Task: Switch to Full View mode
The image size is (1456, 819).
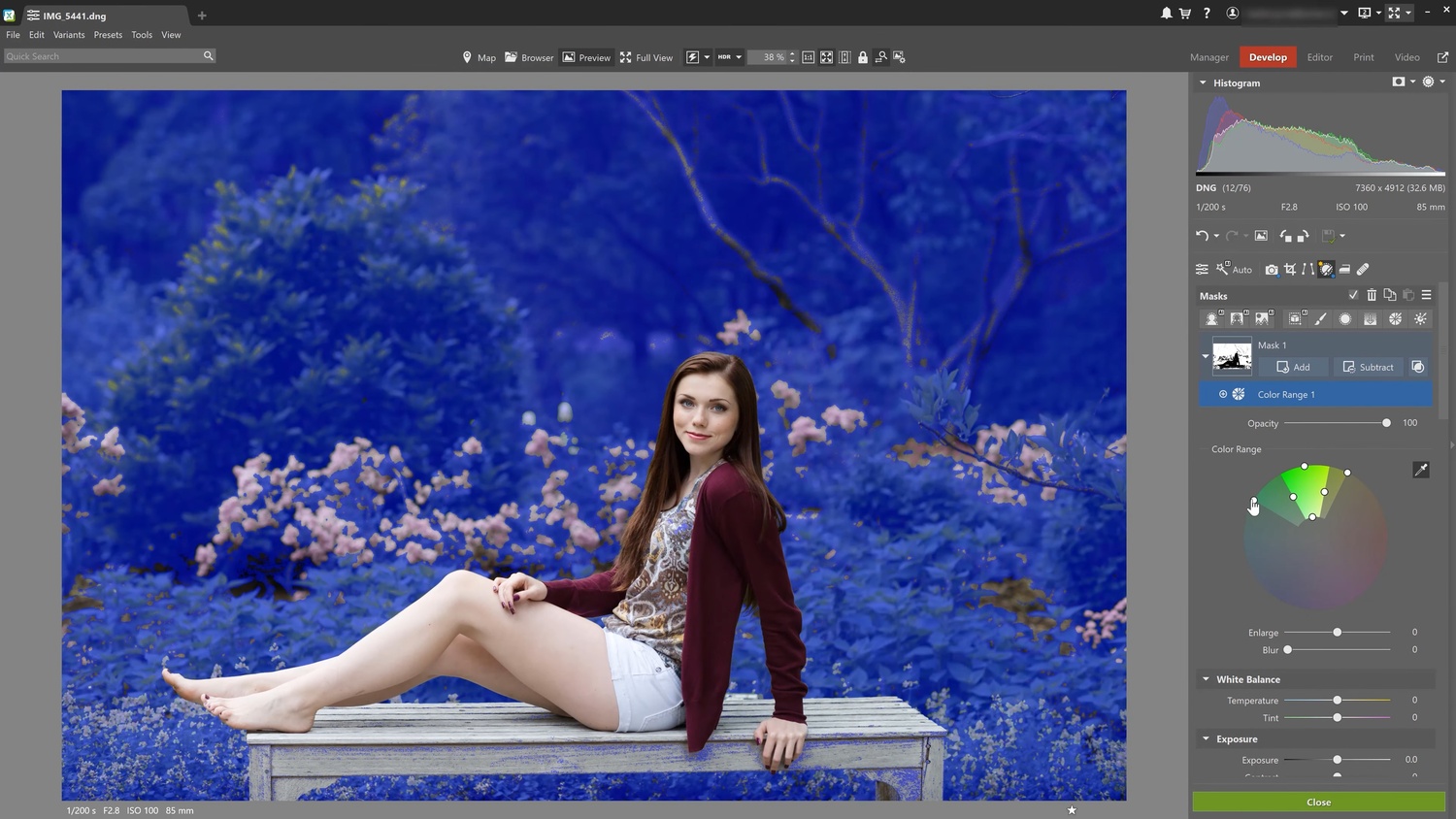Action: [646, 57]
